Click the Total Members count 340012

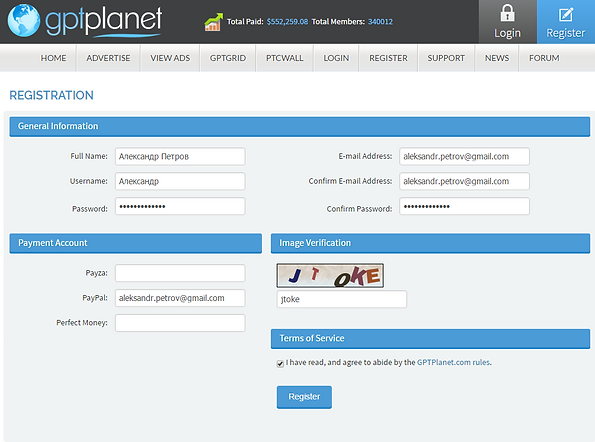coord(380,22)
